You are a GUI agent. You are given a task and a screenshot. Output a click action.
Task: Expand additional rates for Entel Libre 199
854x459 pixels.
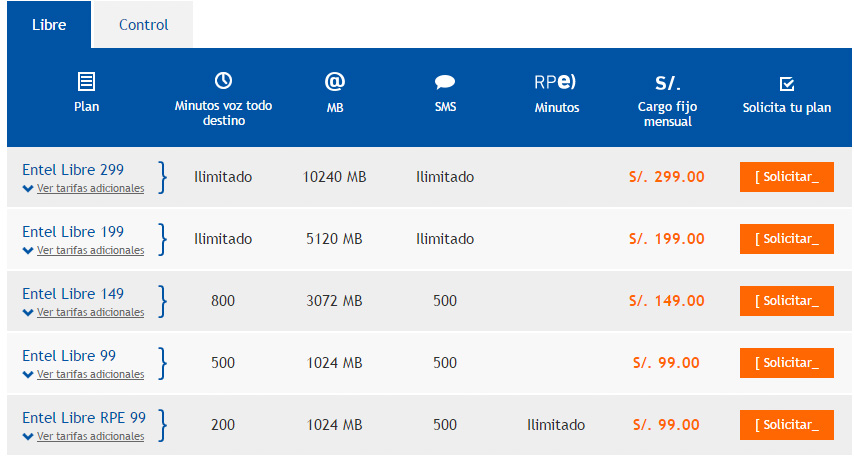click(x=83, y=250)
